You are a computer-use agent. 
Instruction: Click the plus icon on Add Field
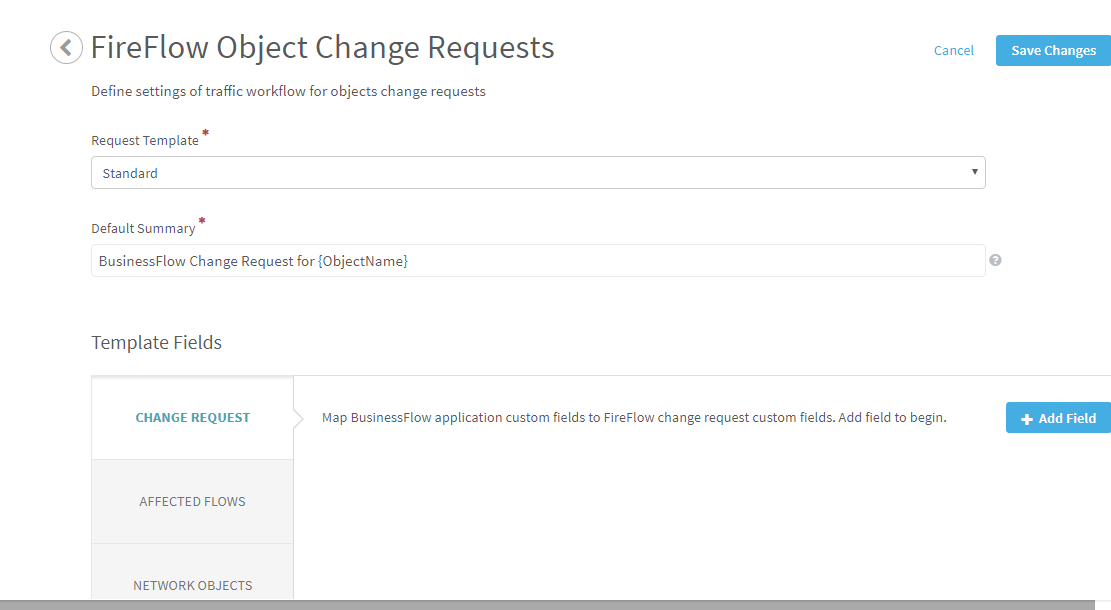pyautogui.click(x=1026, y=419)
